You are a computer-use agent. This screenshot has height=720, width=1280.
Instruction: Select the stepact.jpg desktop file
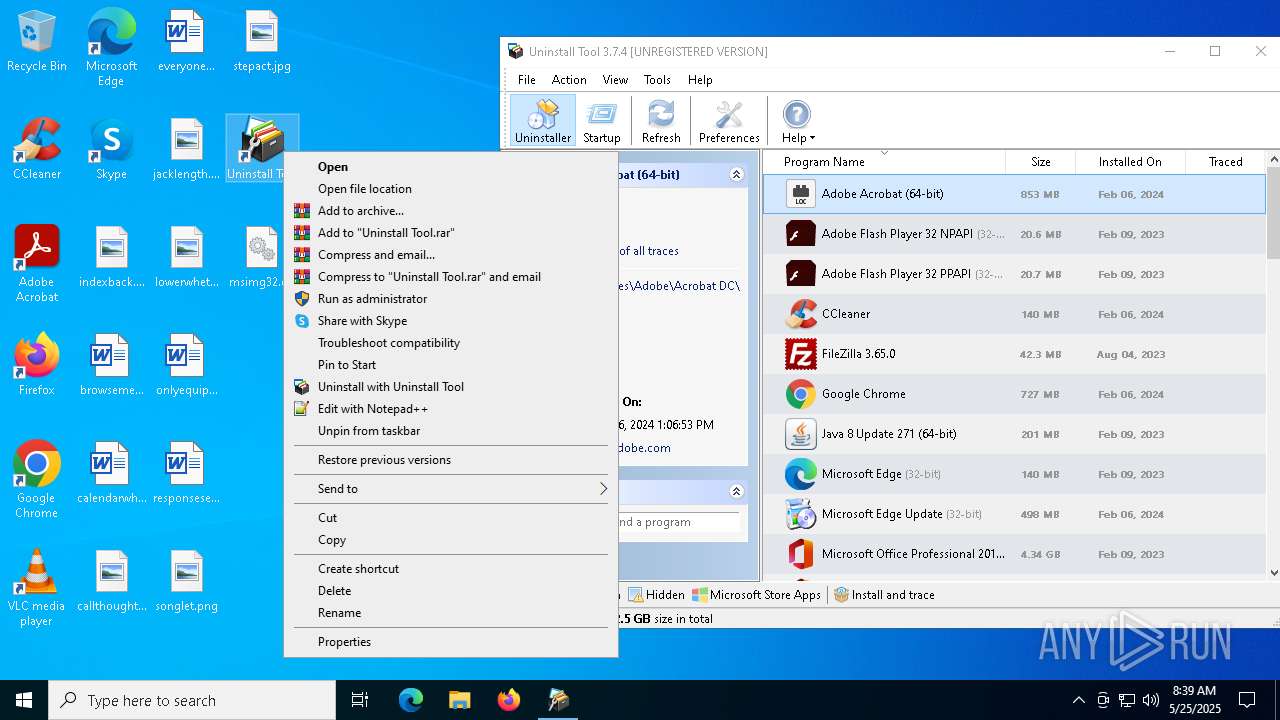[x=262, y=42]
